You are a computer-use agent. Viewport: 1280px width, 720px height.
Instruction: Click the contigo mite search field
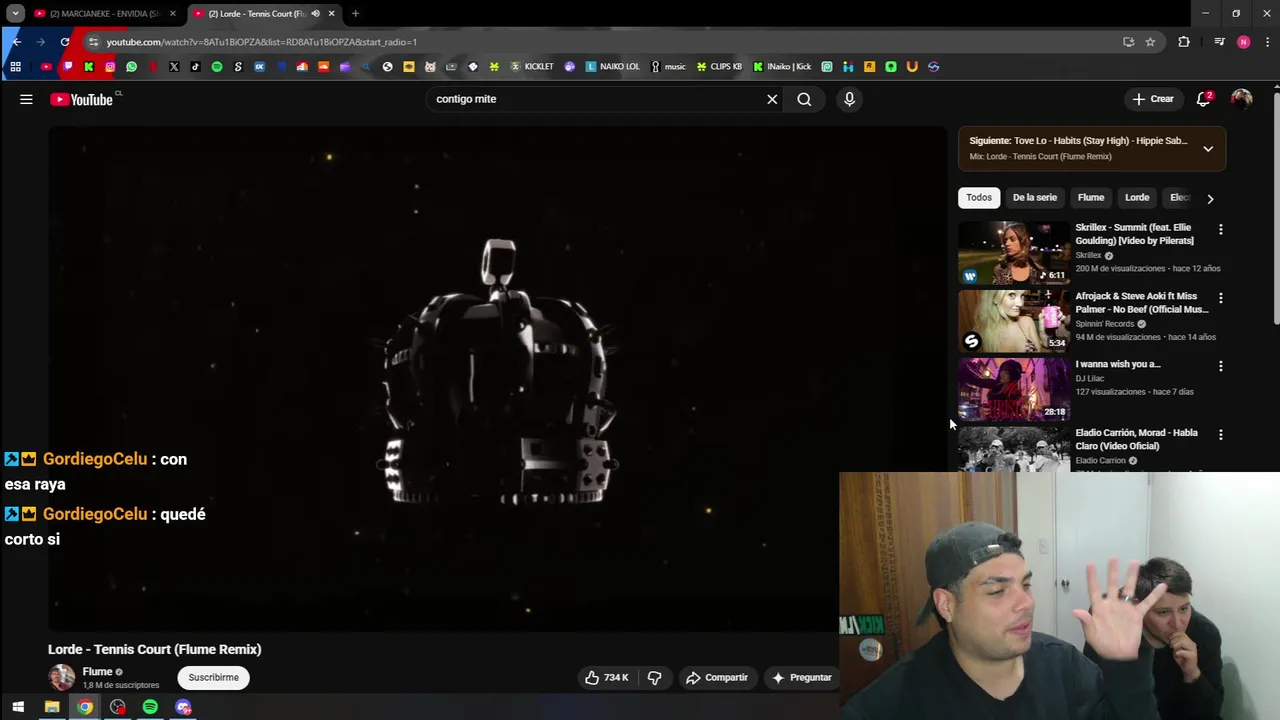(x=595, y=99)
